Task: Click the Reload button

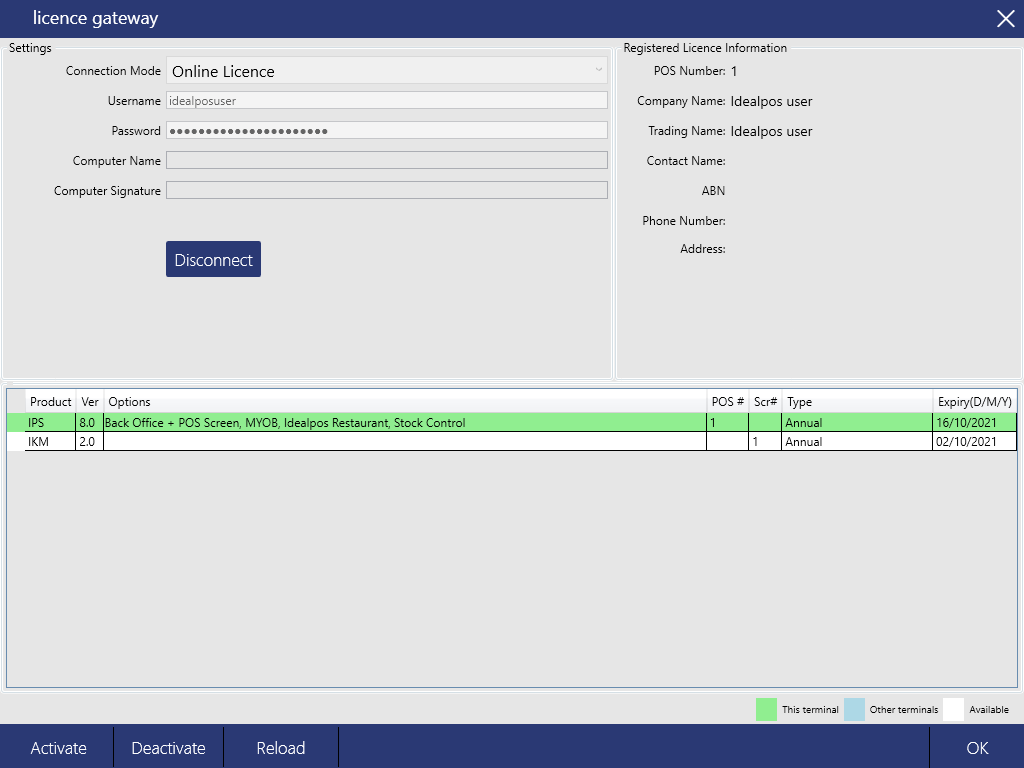Action: 280,747
